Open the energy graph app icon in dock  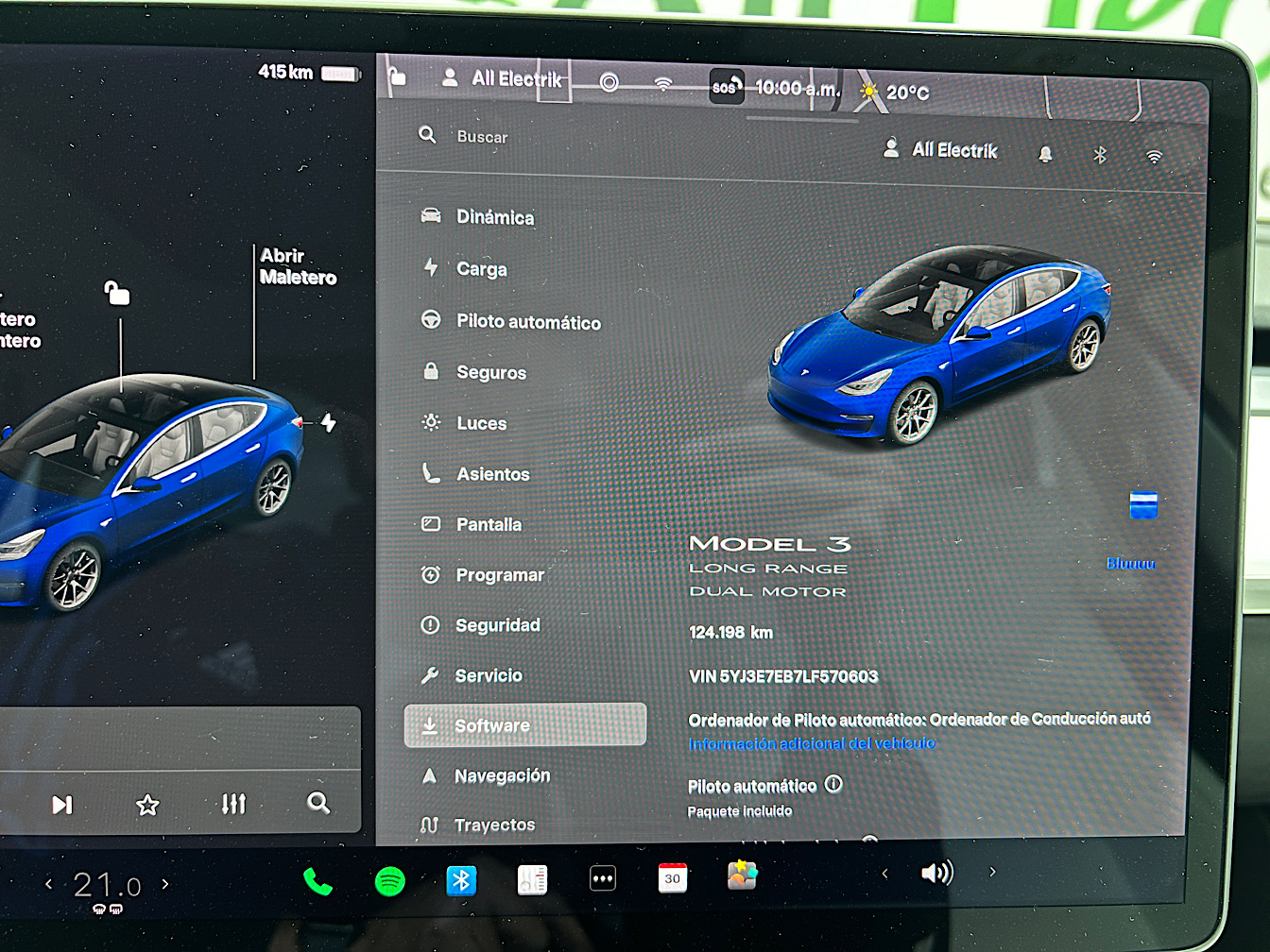532,879
